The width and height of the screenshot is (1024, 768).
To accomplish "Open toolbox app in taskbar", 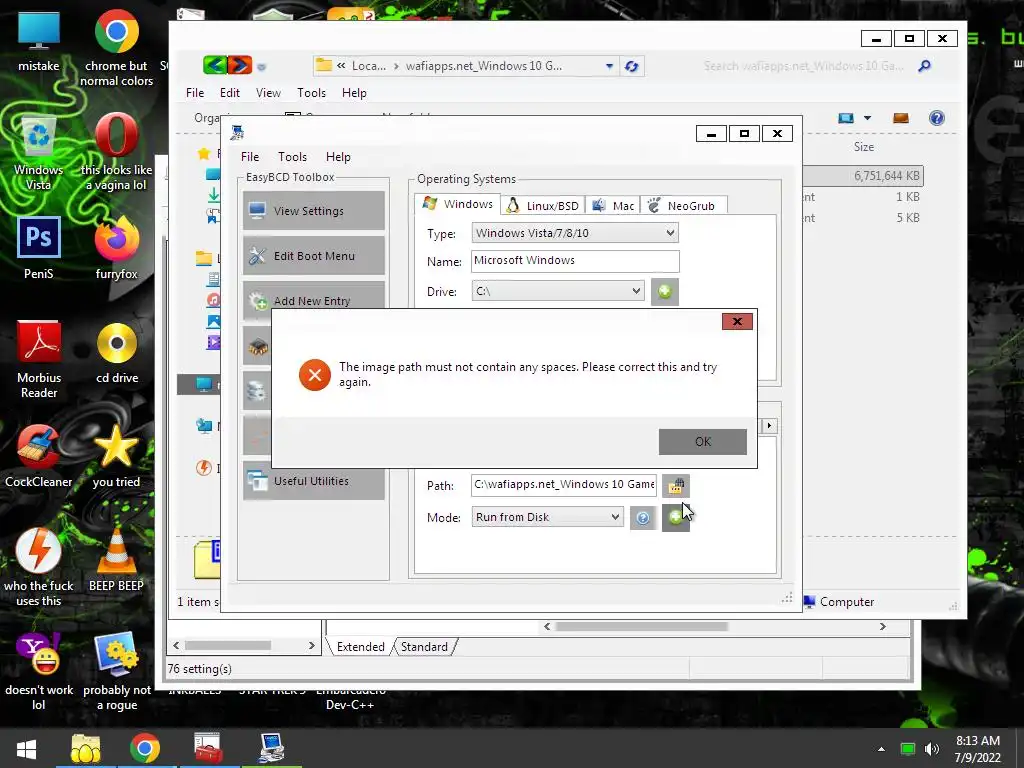I will point(208,748).
